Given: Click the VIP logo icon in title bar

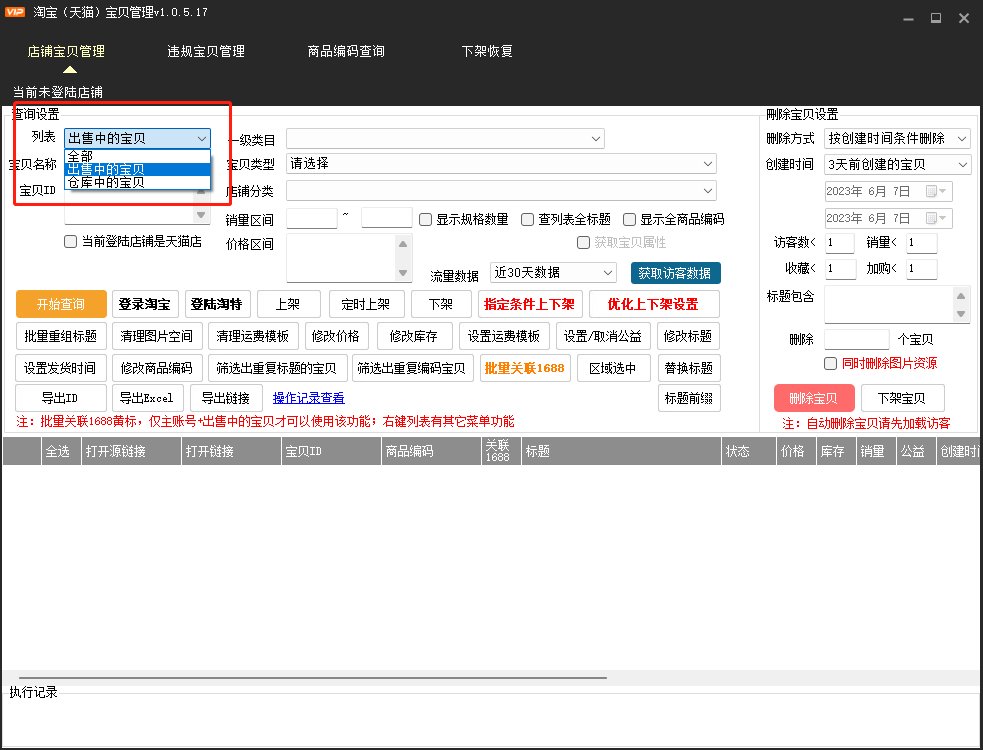Looking at the screenshot, I should click(14, 12).
